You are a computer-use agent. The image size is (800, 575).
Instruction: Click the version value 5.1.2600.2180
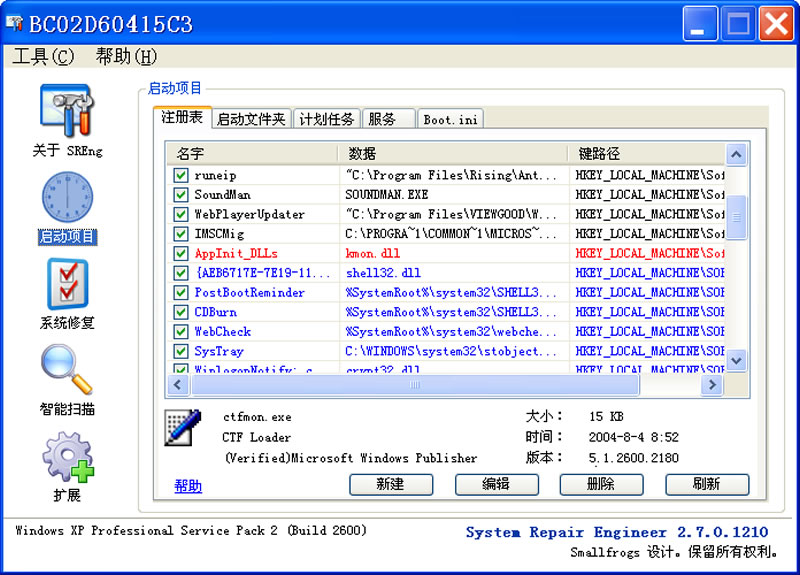pos(634,458)
